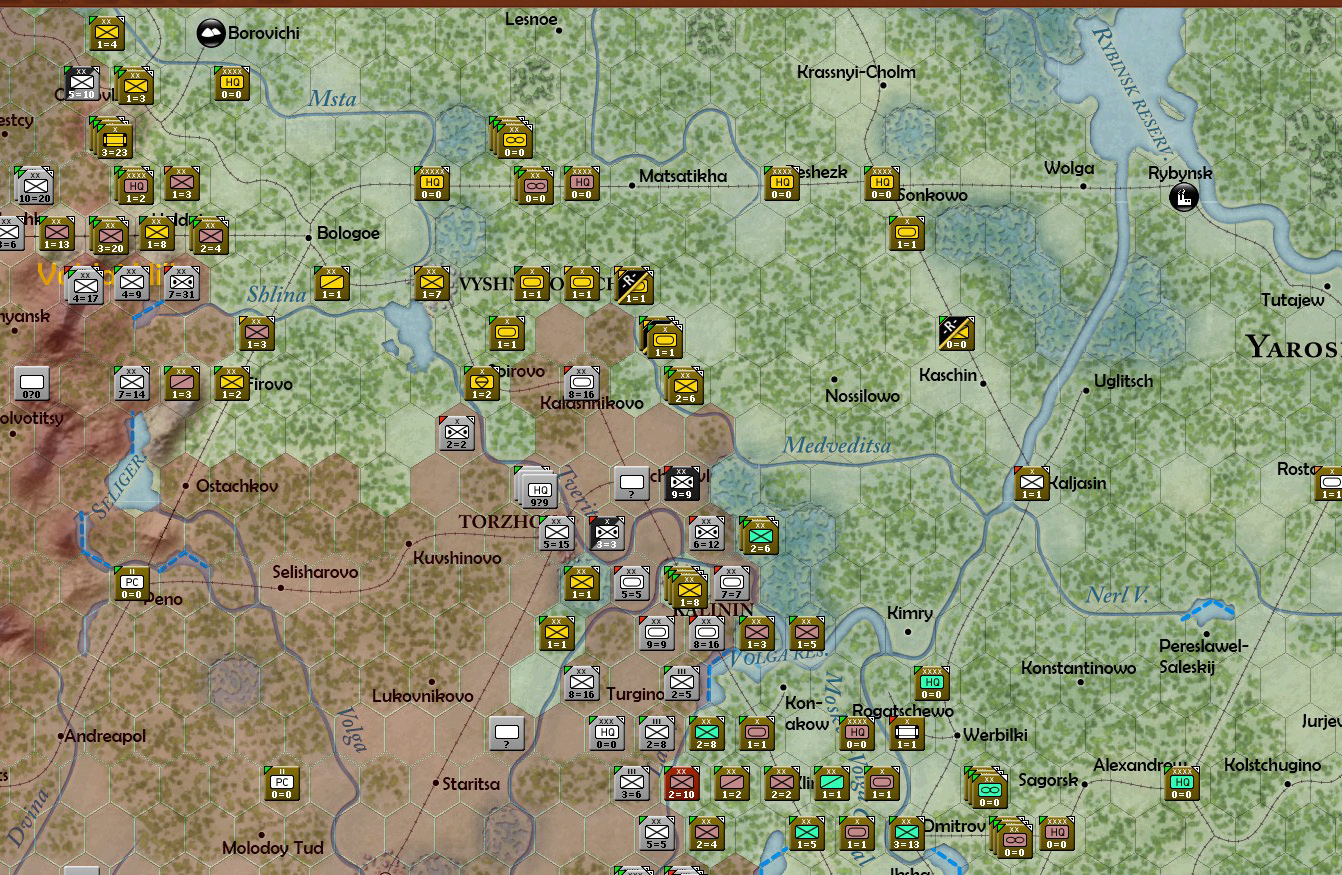The height and width of the screenshot is (875, 1342).
Task: Select the teal HQ unit near Alexandrow
Action: click(1181, 784)
